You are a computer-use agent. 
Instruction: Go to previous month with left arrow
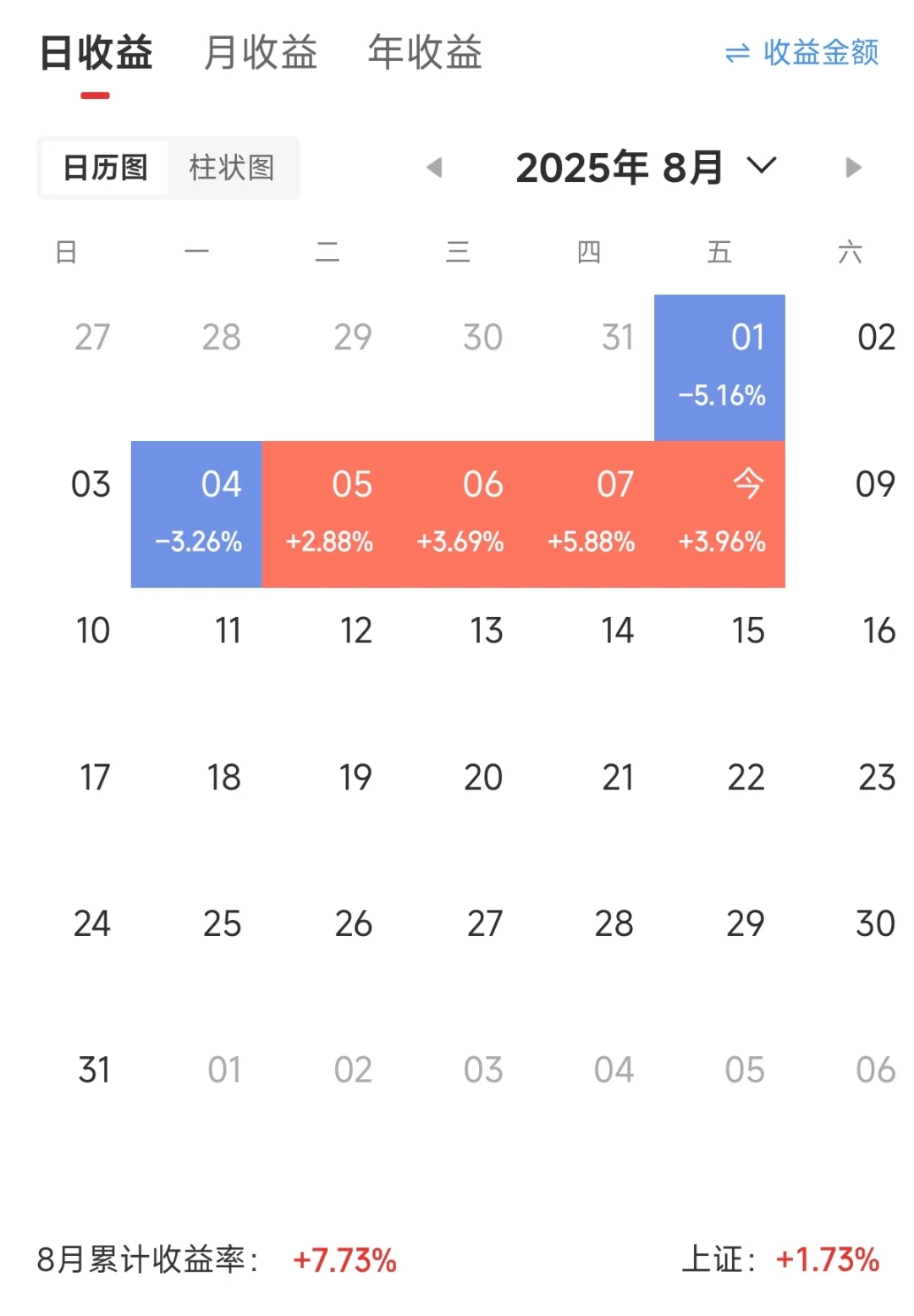tap(435, 168)
